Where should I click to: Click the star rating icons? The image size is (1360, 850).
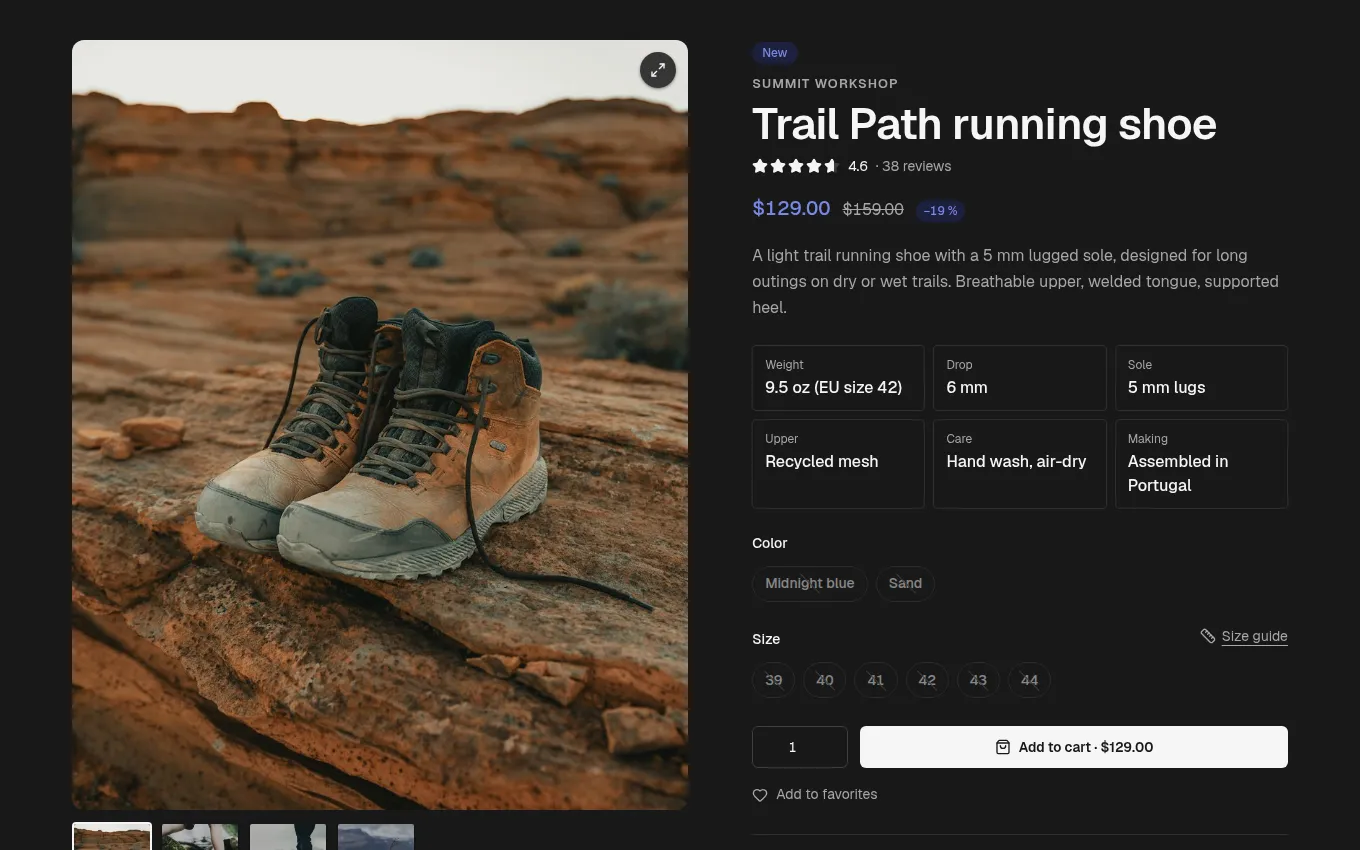point(795,166)
